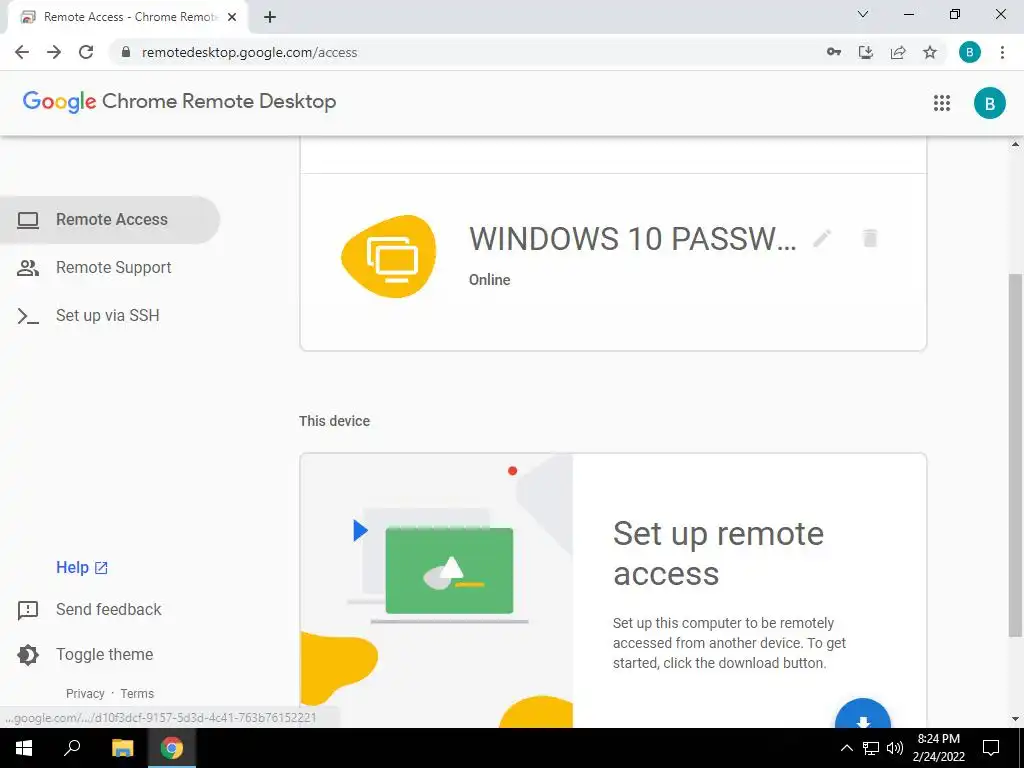Viewport: 1024px width, 768px height.
Task: Click the Set up remote access heading
Action: click(x=718, y=554)
